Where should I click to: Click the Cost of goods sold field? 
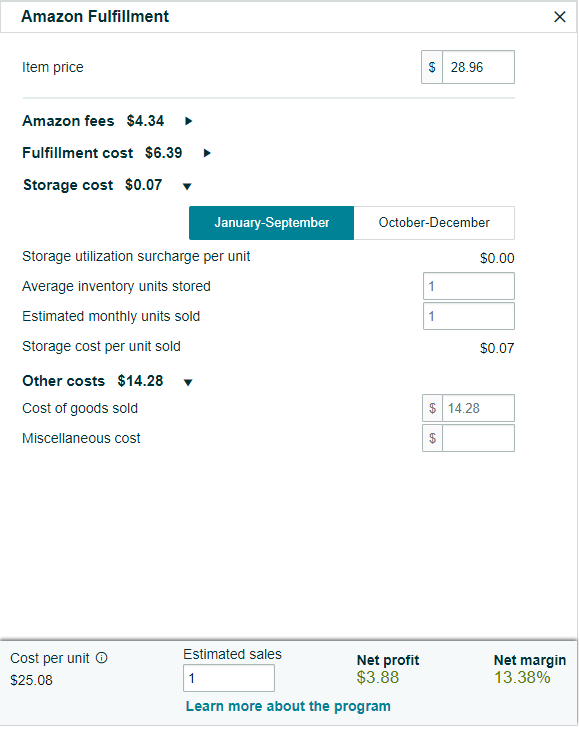click(x=478, y=408)
